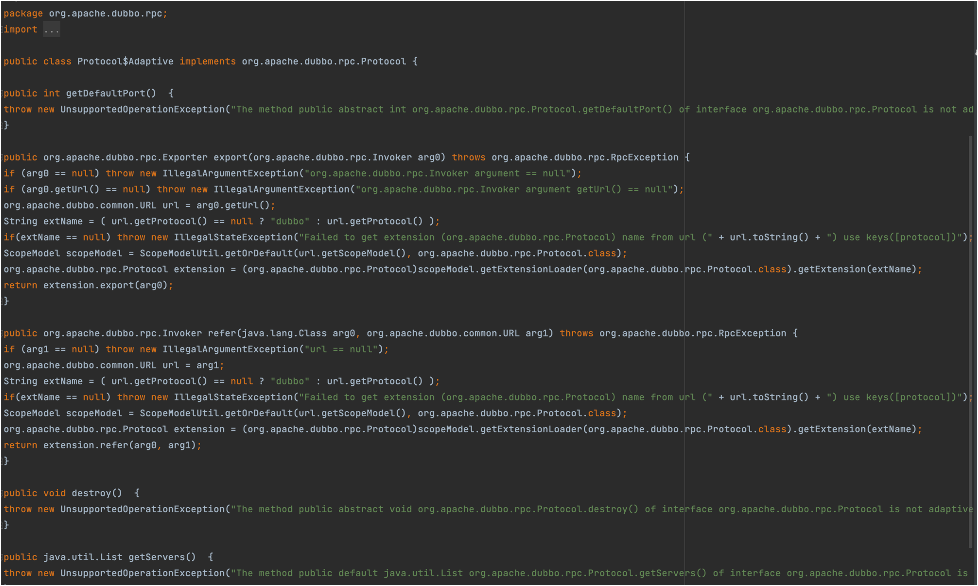Click the 'import' keyword
The height and width of the screenshot is (586, 978).
click(20, 29)
